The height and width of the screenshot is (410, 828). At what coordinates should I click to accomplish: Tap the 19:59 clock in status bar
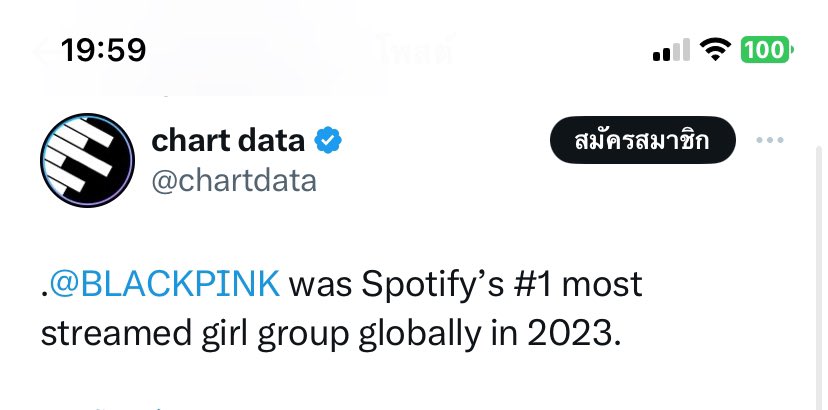pyautogui.click(x=104, y=51)
